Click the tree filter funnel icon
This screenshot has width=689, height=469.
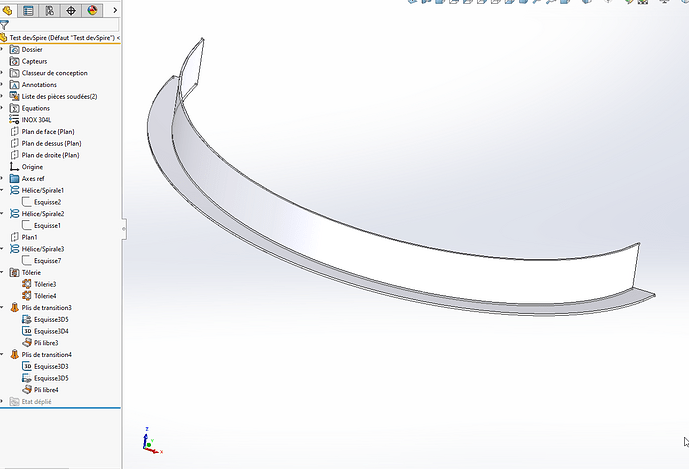[6, 25]
